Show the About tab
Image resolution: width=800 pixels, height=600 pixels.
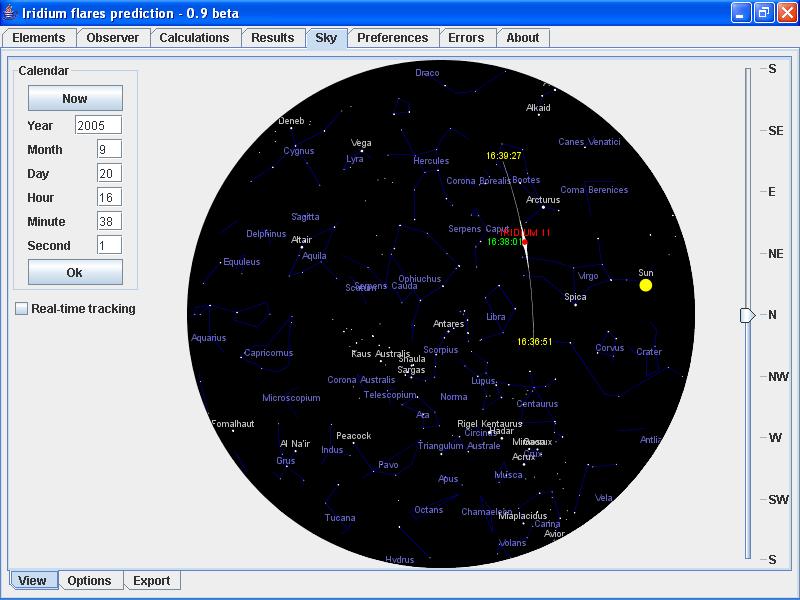(x=522, y=38)
